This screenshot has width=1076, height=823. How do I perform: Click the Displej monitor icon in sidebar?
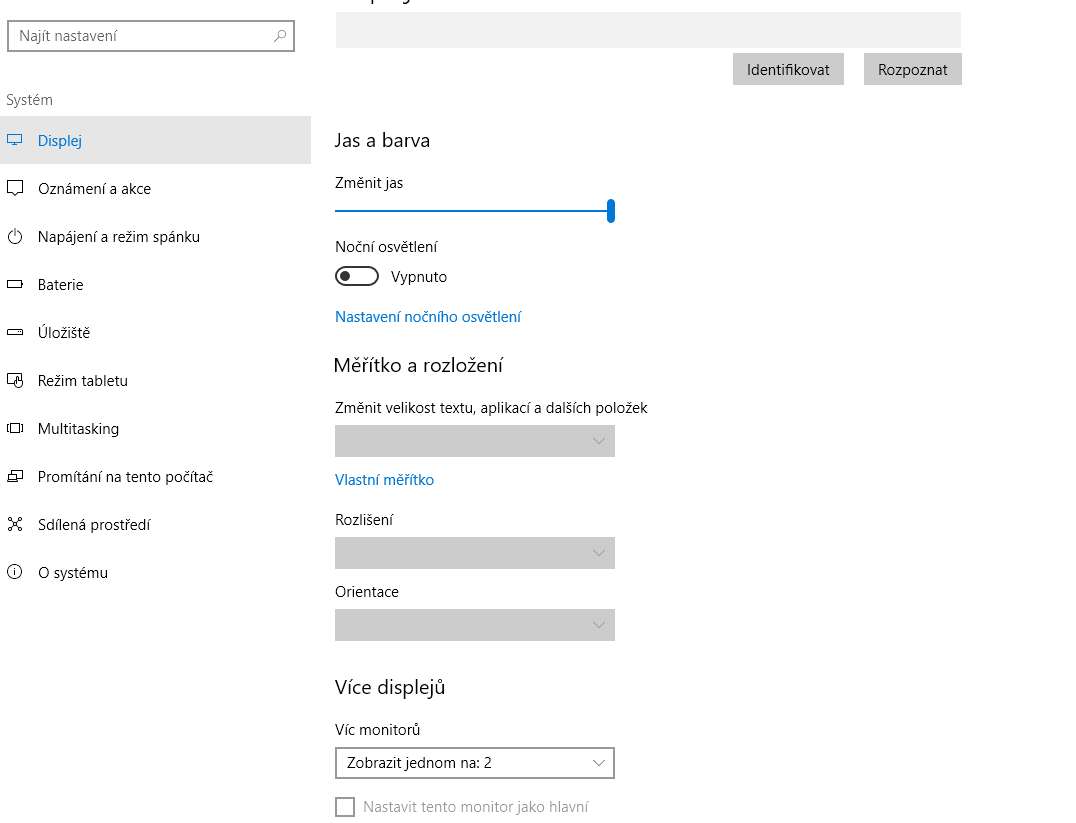click(x=15, y=140)
